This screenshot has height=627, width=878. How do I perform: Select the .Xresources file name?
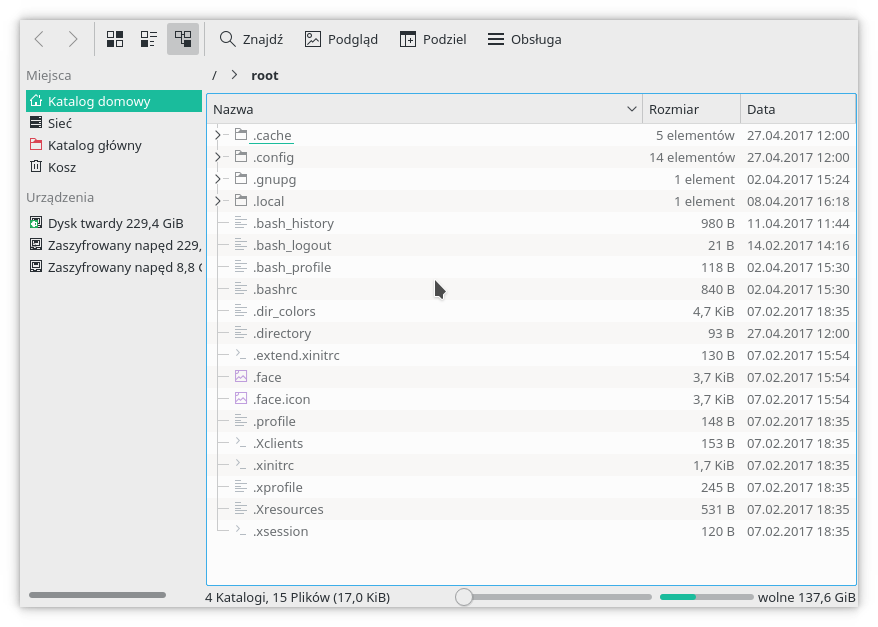click(288, 509)
